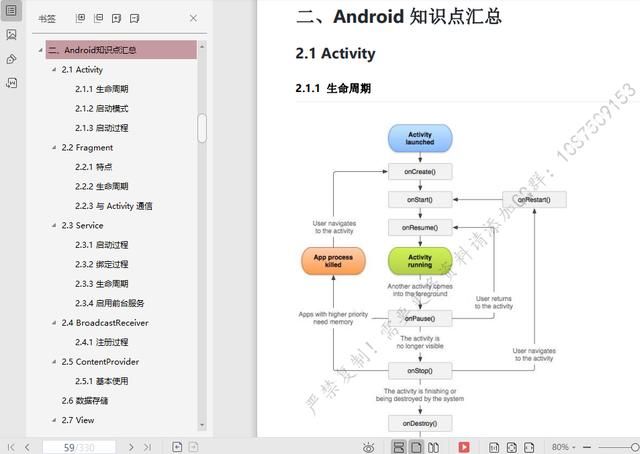
Task: Open bookmark 2.1.2 启动模式
Action: click(x=102, y=109)
